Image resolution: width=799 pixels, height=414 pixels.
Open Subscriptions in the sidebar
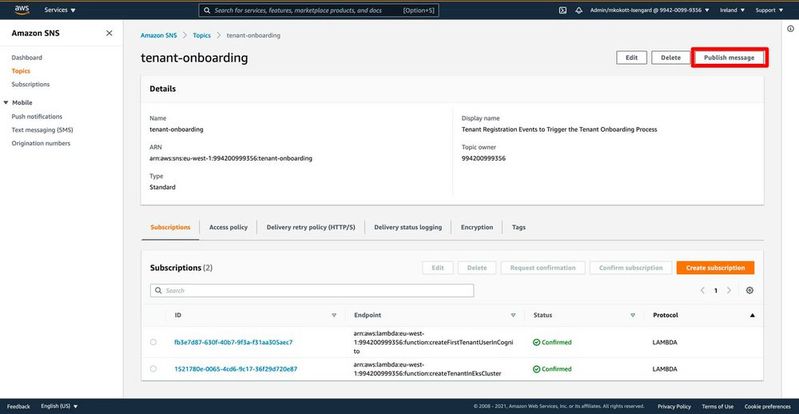pos(31,84)
